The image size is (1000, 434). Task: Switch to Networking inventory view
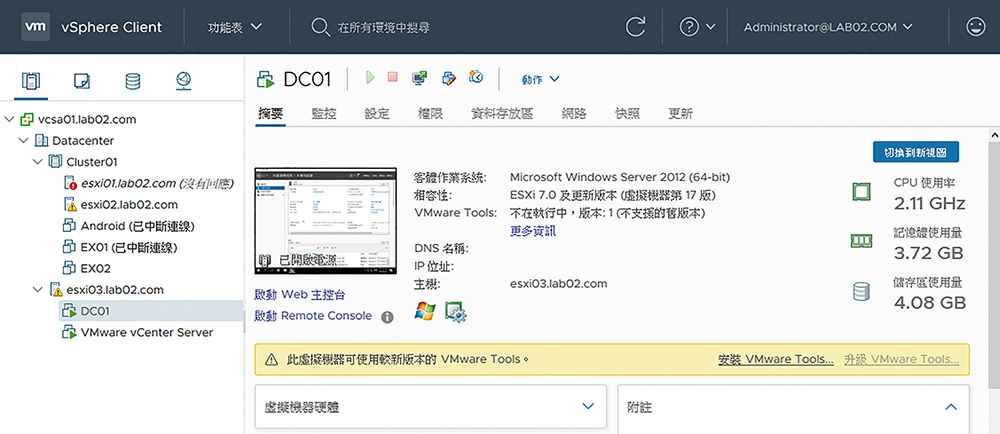pos(184,81)
